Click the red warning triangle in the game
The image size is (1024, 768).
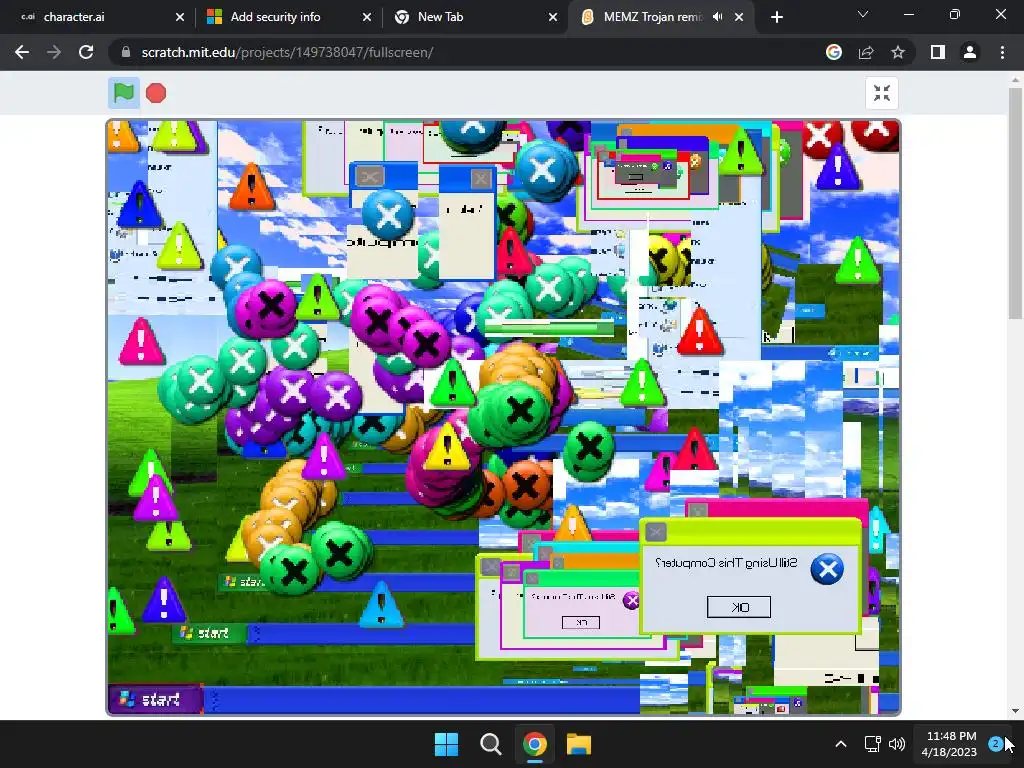(x=699, y=331)
